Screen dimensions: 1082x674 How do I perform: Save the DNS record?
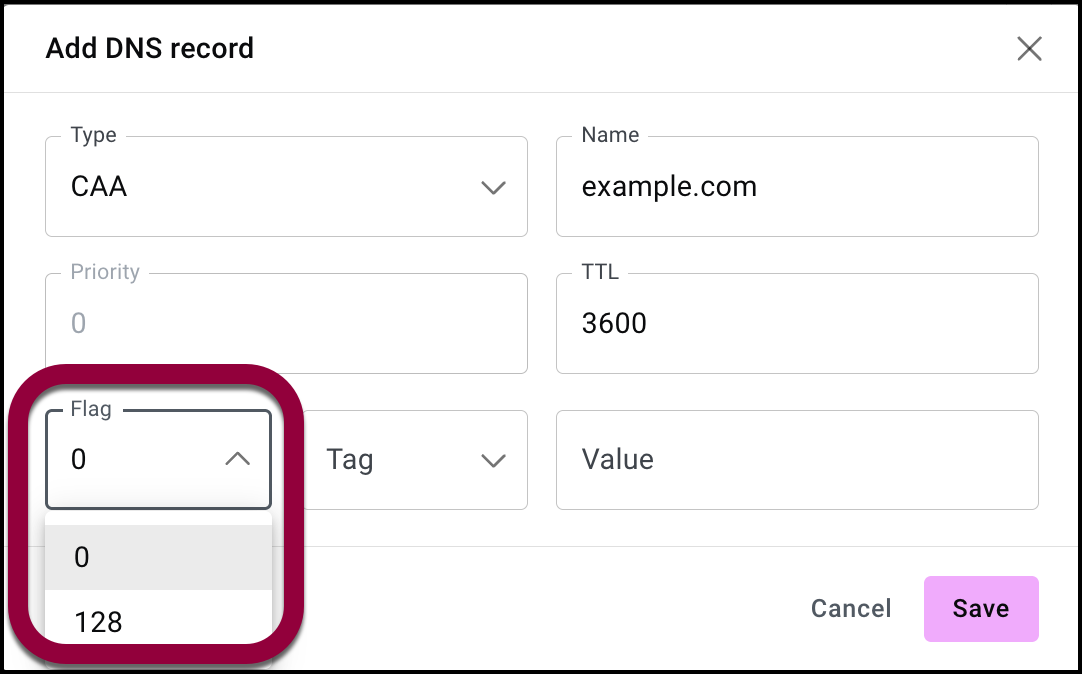980,609
